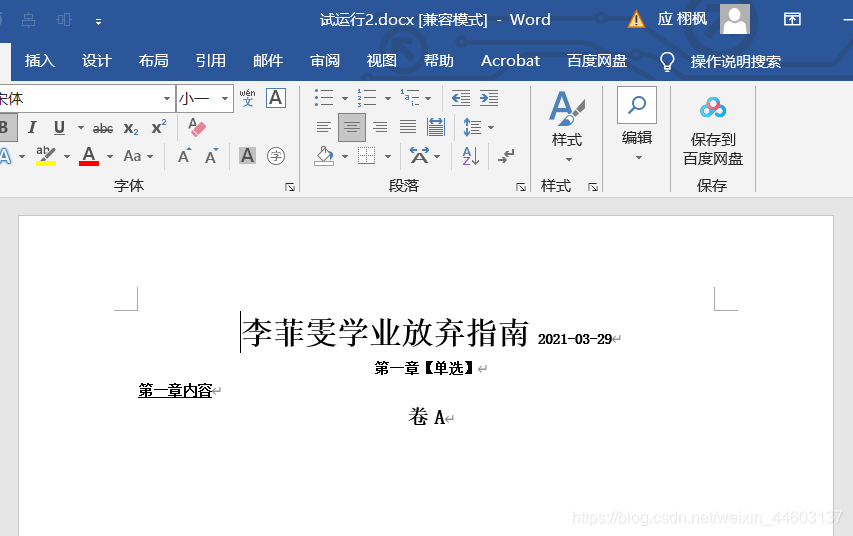Toggle underline formatting
This screenshot has height=536, width=853.
click(59, 128)
